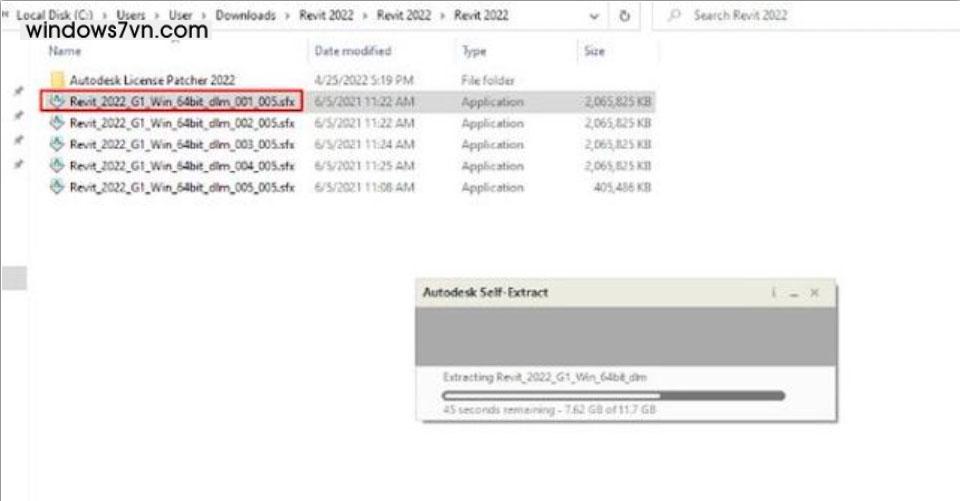Sort files by the Name column
Image resolution: width=960 pixels, height=501 pixels.
65,51
